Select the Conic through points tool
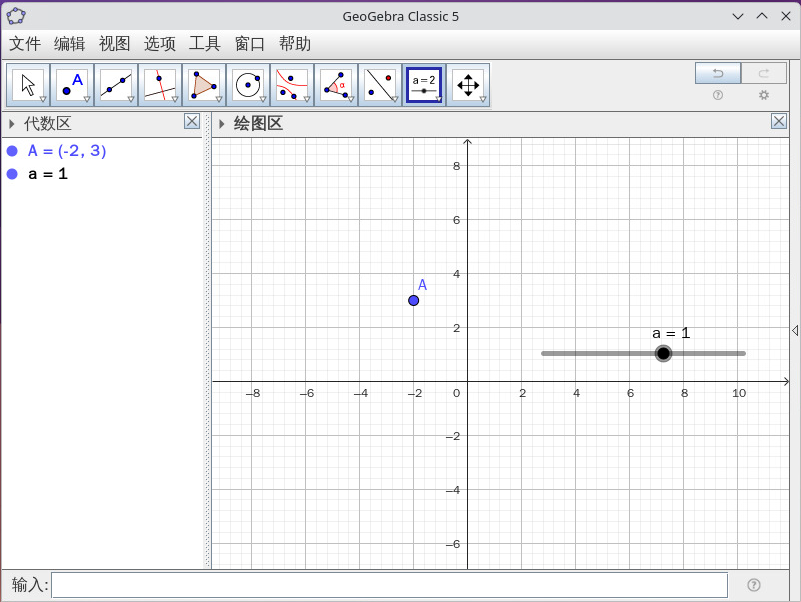801x602 pixels. pos(292,85)
